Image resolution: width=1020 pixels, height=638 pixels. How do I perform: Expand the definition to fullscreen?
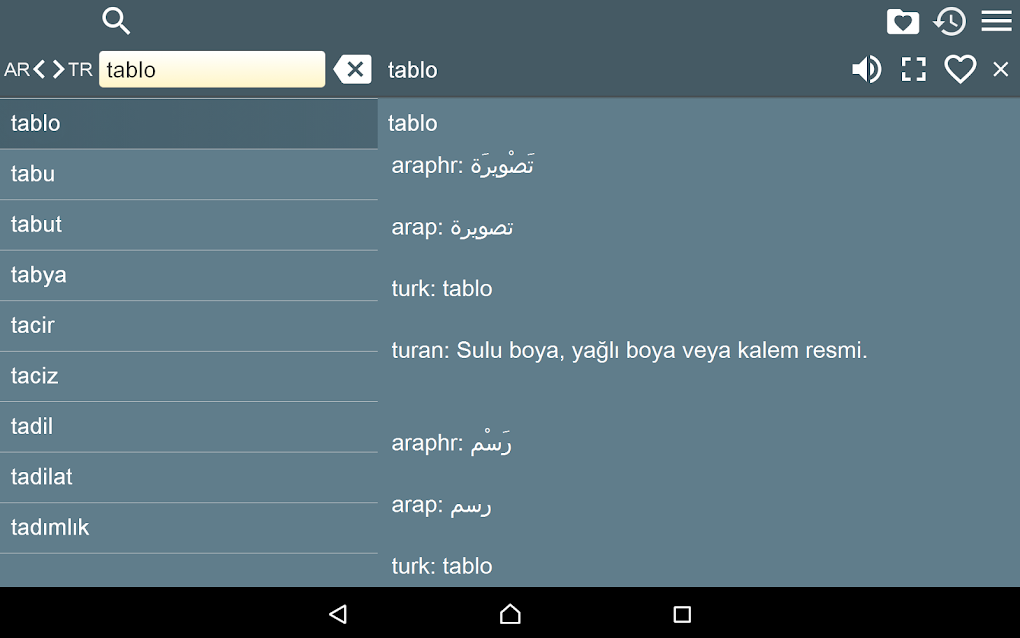point(913,69)
